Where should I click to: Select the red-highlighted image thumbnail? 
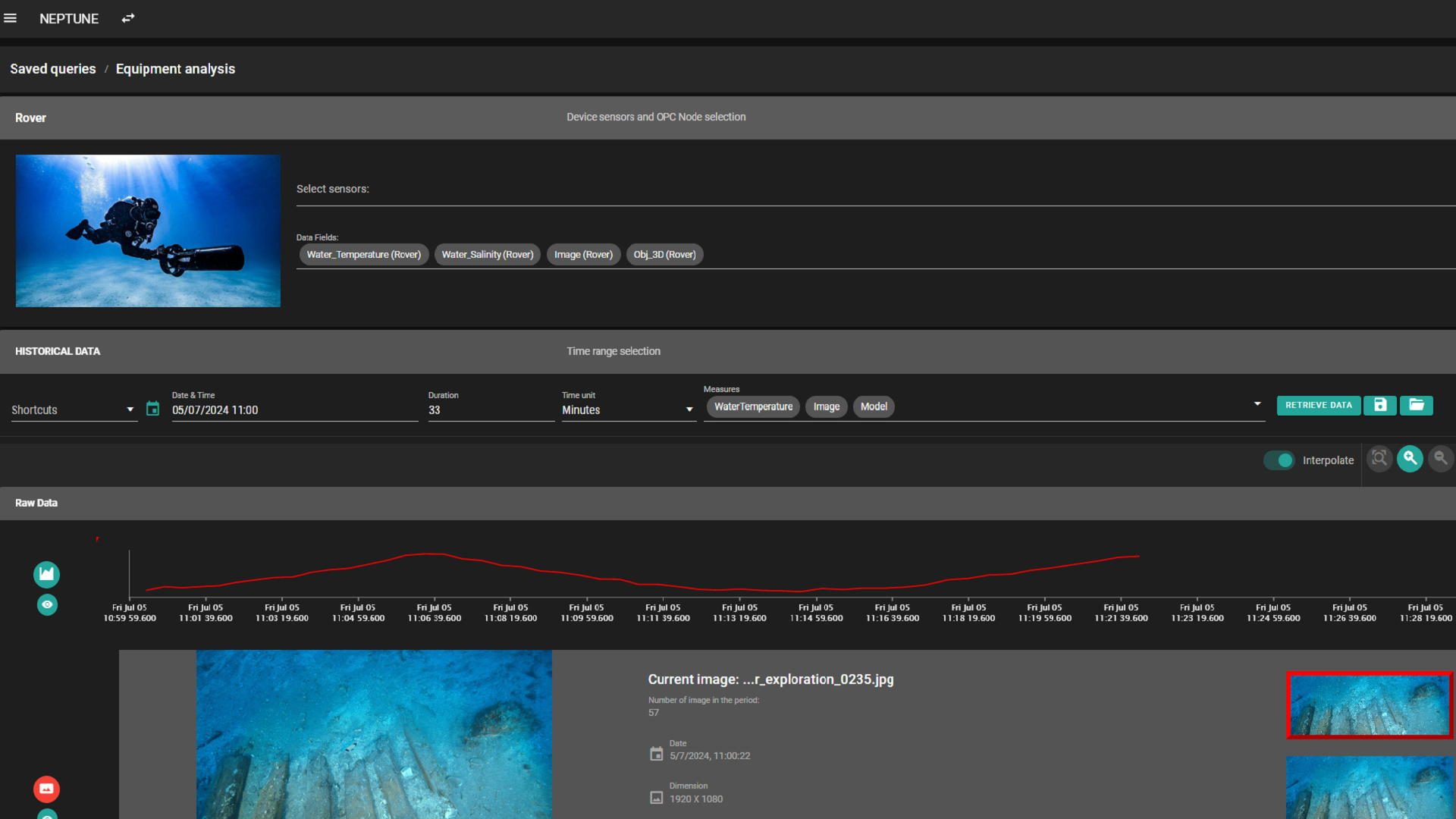(x=1370, y=705)
